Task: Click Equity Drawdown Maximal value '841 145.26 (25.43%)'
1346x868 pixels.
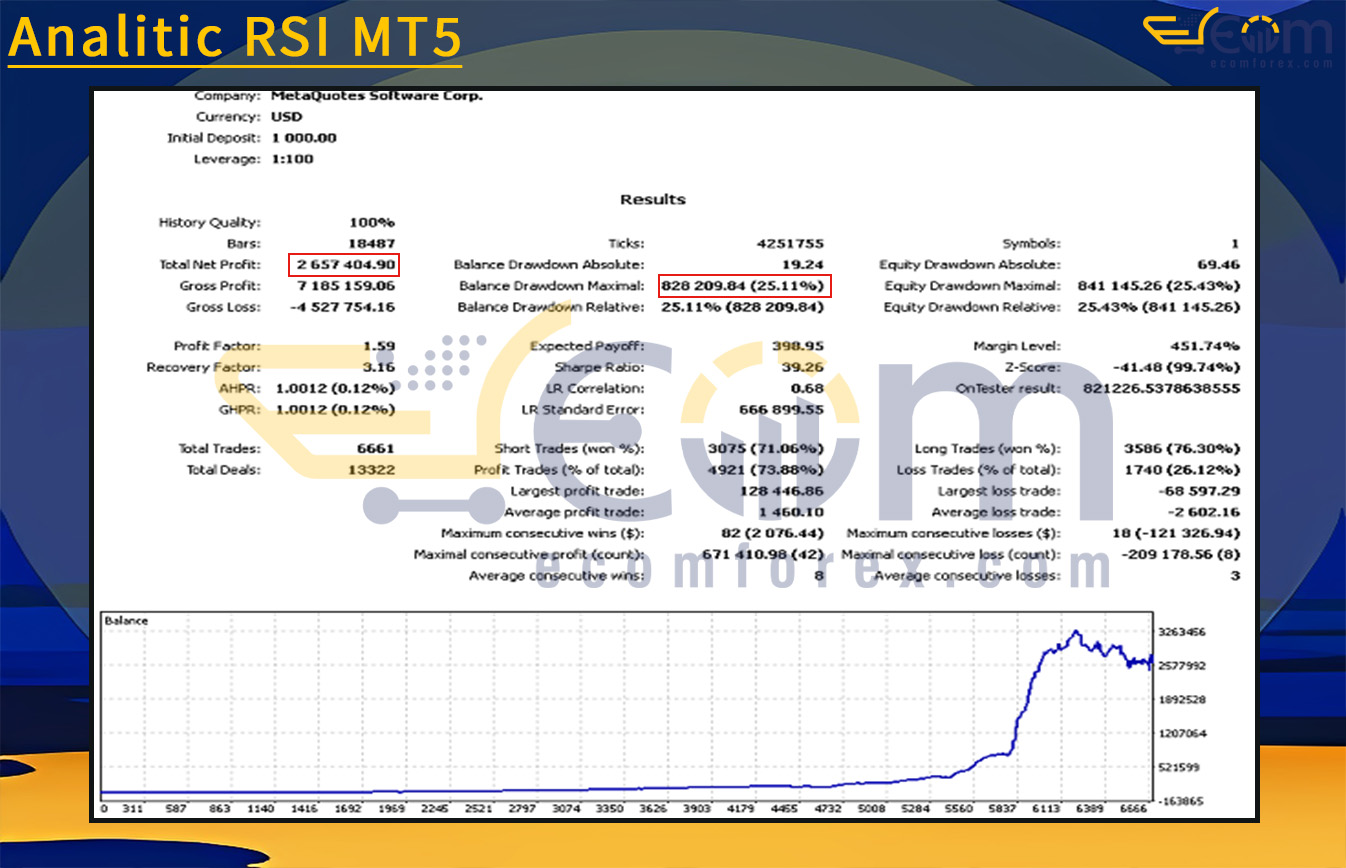Action: click(x=1159, y=286)
